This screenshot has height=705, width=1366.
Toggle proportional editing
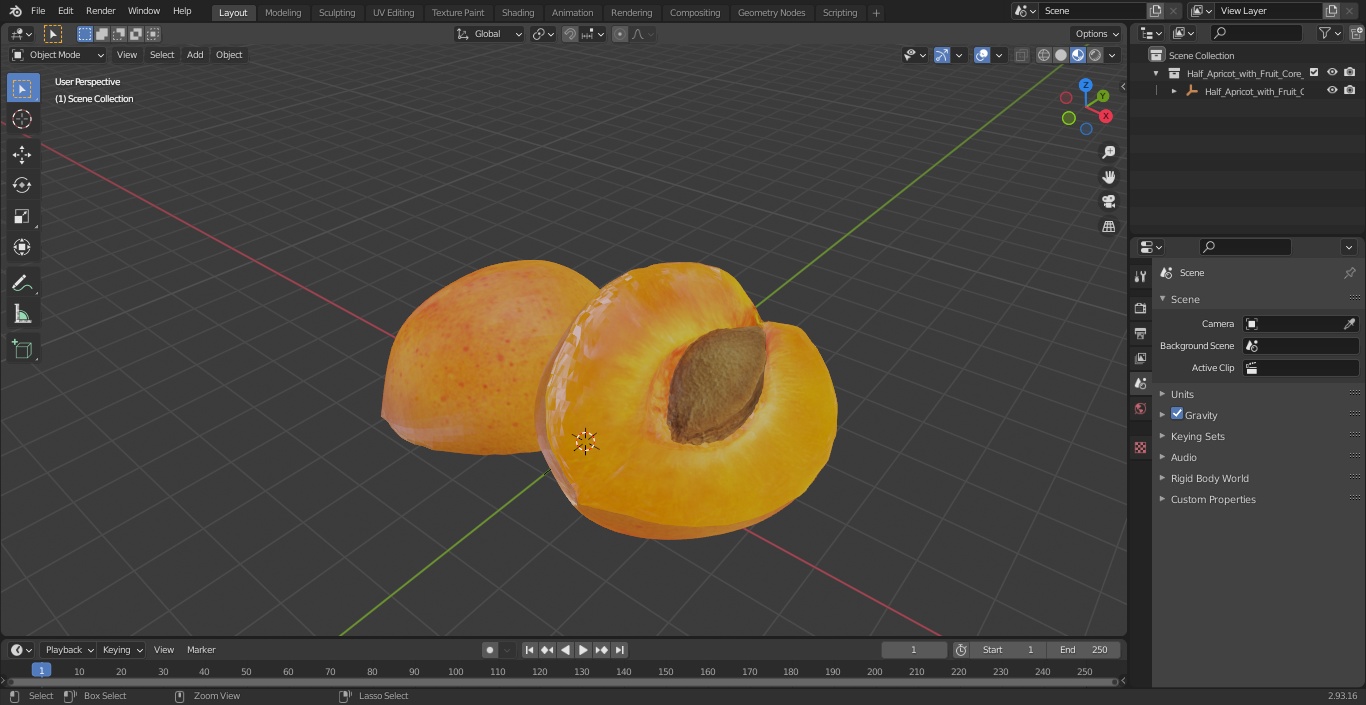[x=620, y=34]
